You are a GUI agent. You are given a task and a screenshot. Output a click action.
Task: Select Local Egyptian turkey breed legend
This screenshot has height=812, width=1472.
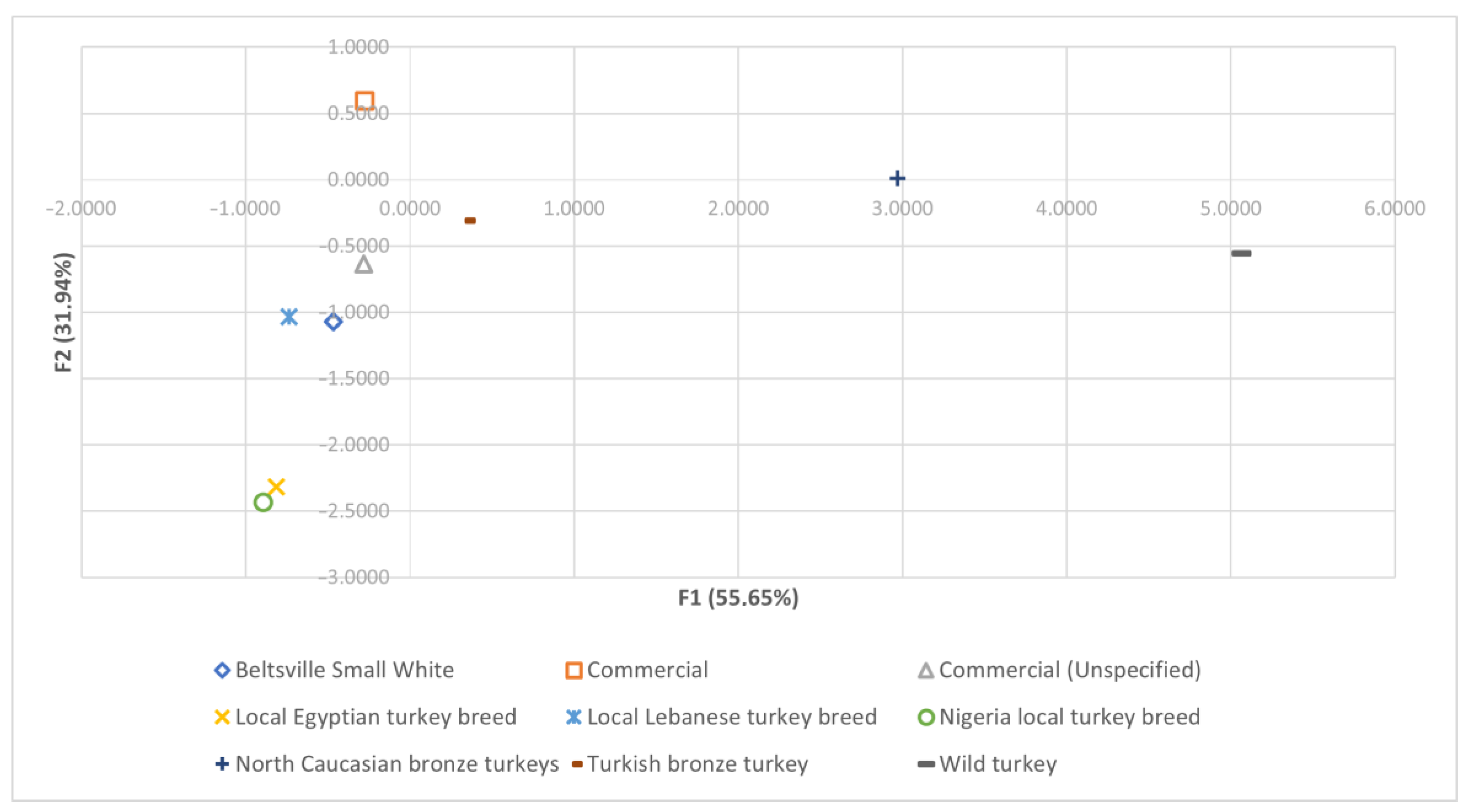pos(376,717)
